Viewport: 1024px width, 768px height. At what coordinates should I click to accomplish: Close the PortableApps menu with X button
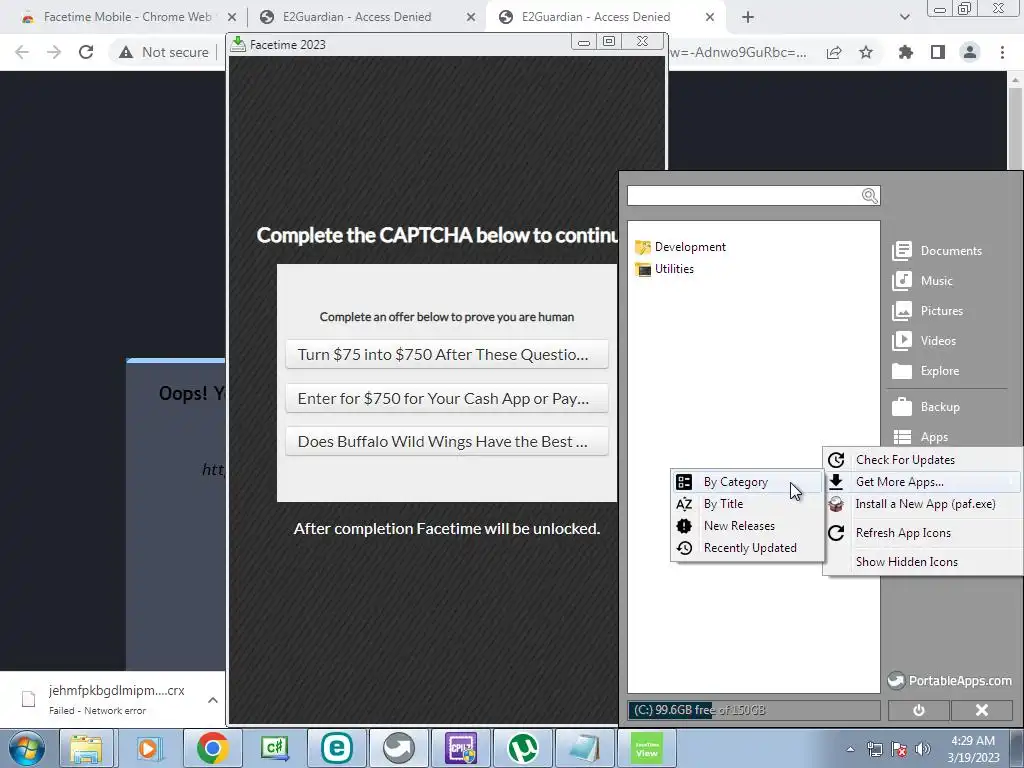click(x=982, y=710)
